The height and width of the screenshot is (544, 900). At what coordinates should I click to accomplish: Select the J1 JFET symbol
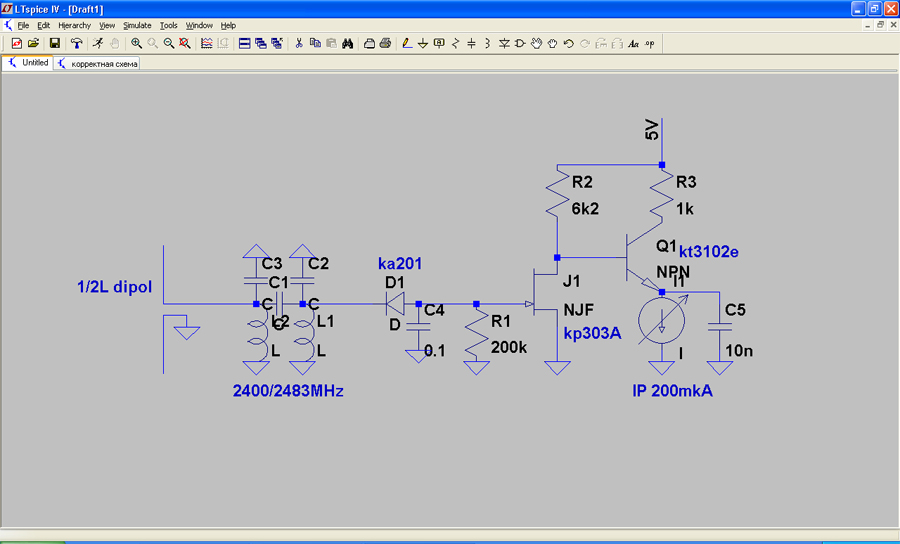point(545,293)
